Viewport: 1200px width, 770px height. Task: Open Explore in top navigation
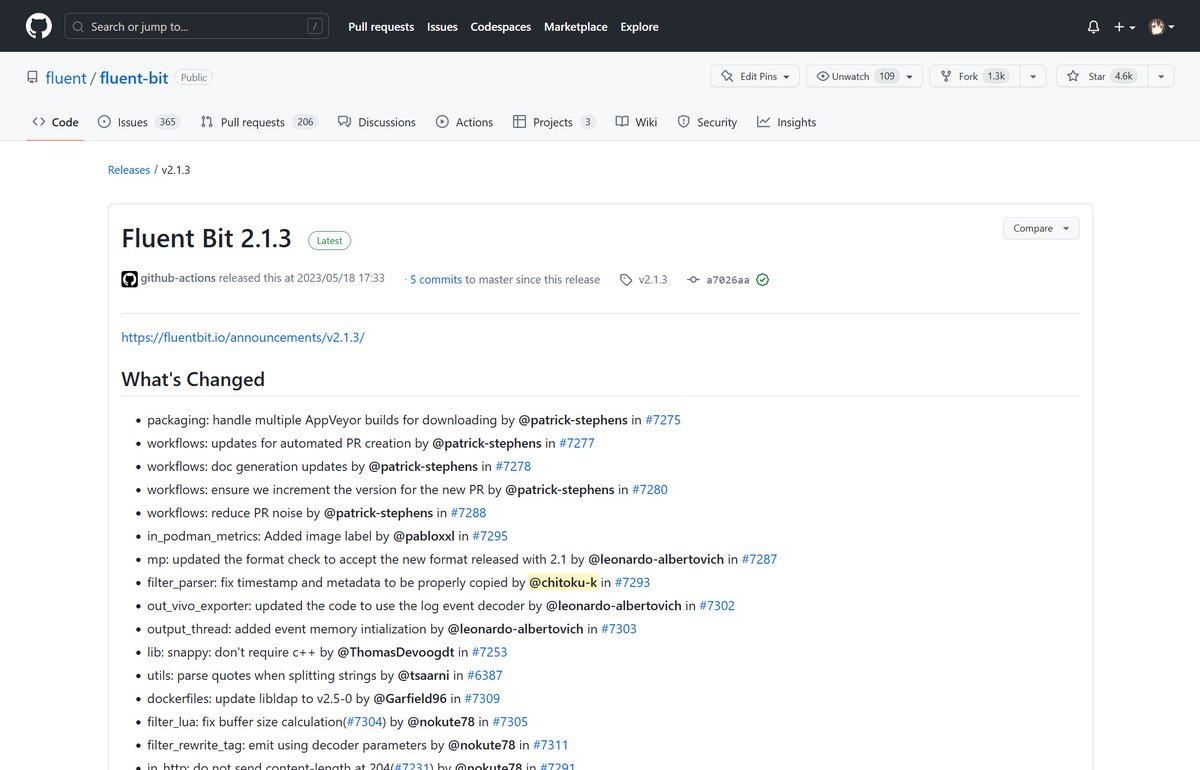(639, 27)
